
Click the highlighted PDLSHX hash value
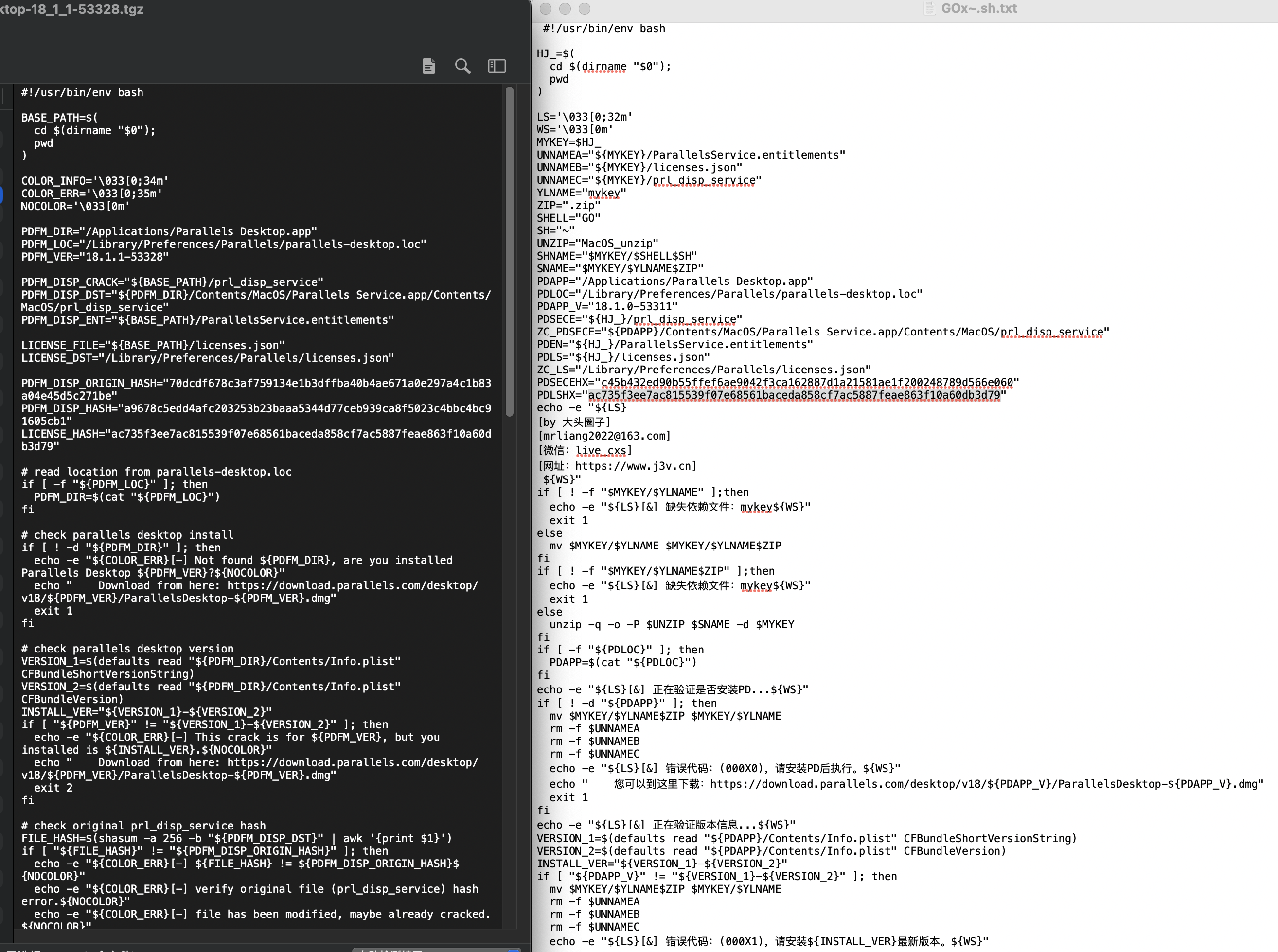[x=794, y=395]
